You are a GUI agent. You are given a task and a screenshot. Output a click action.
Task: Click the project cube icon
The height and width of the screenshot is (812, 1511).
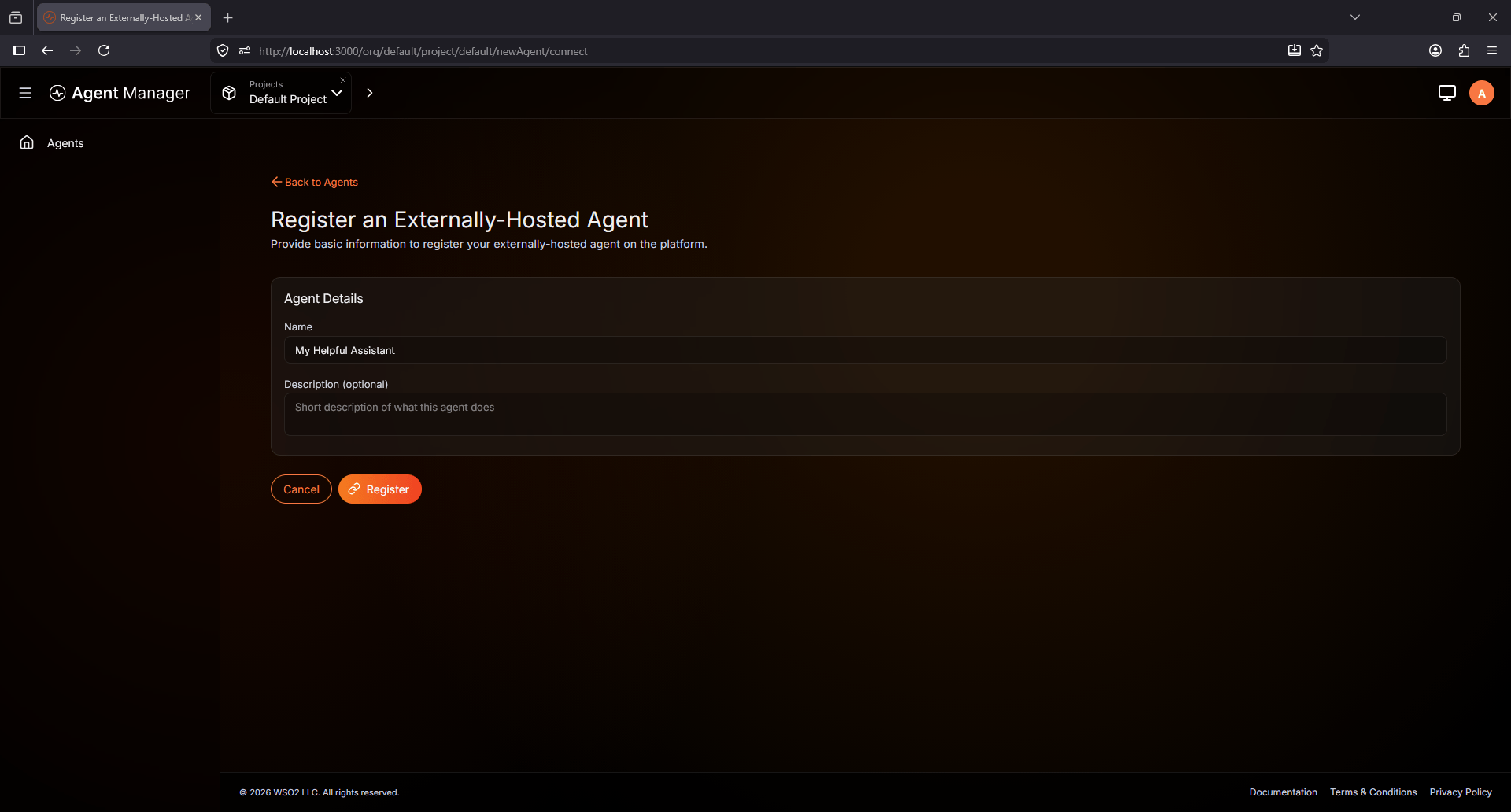tap(229, 93)
